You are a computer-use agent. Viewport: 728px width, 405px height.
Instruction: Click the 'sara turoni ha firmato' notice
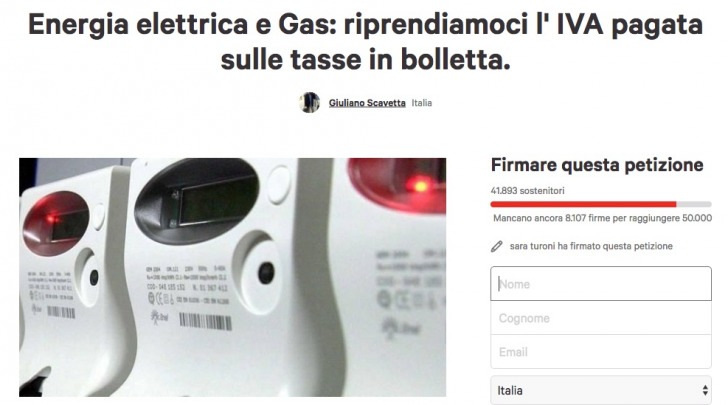pos(591,246)
